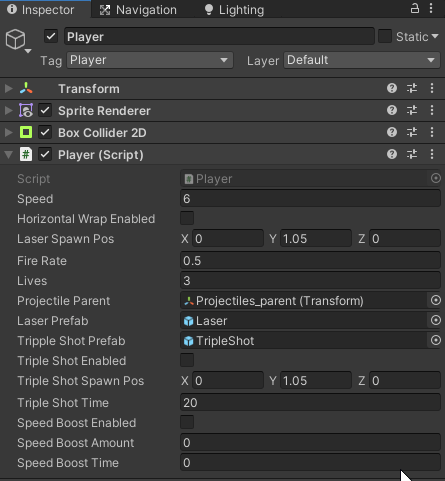
Task: Click the Speed Boost Amount field
Action: [x=310, y=443]
